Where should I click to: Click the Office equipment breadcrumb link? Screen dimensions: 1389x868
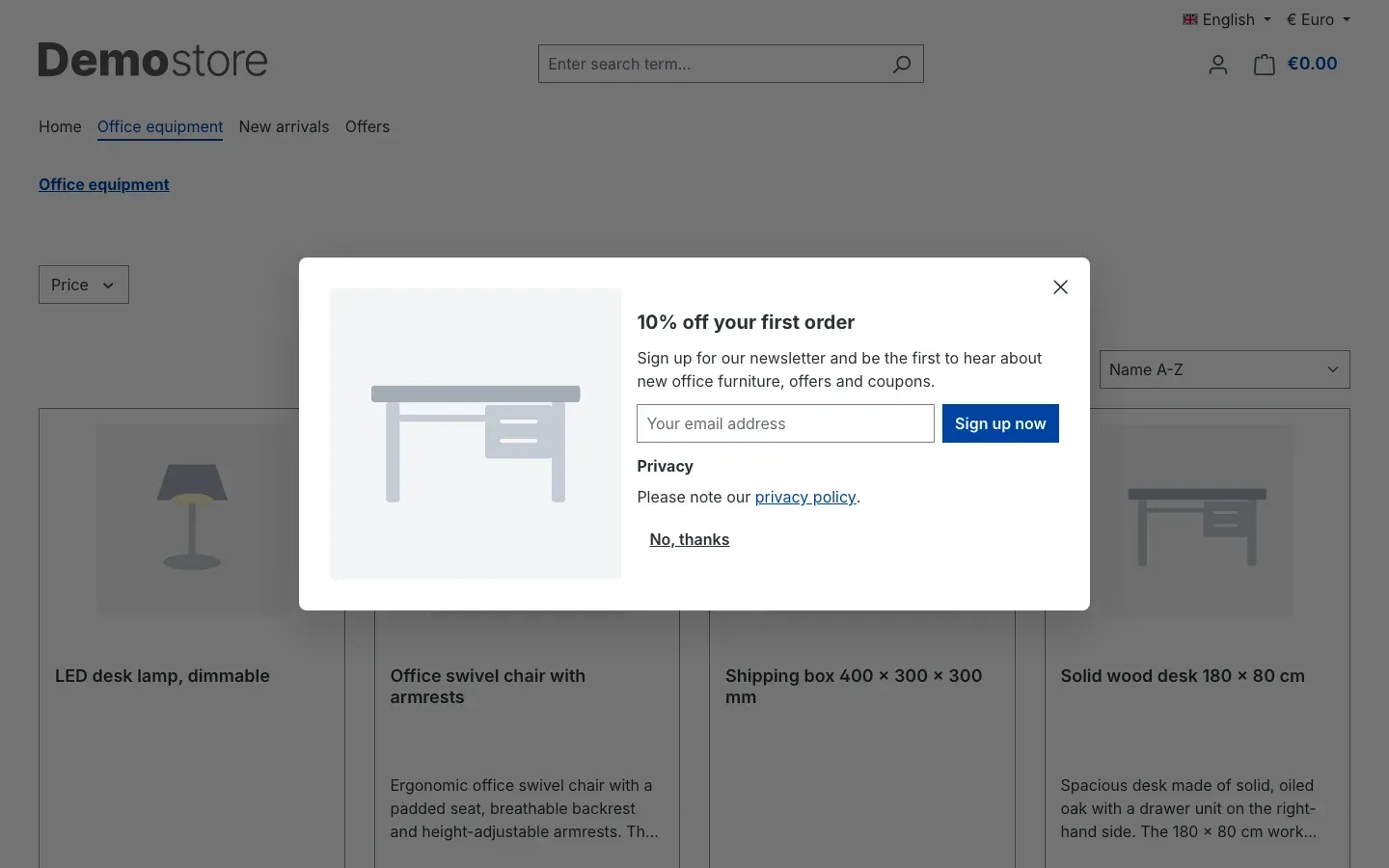(104, 185)
